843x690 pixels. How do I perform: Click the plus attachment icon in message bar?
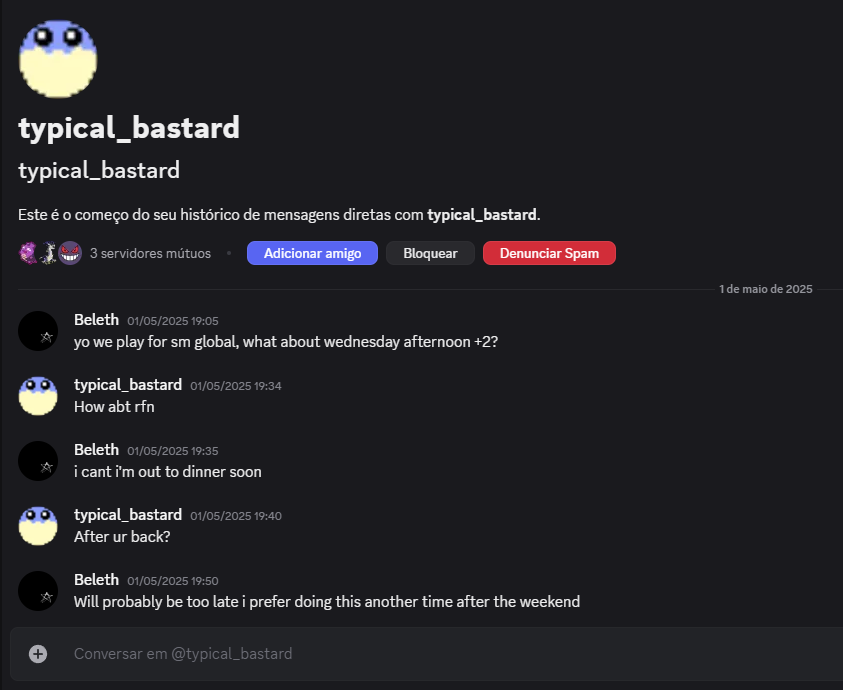click(x=38, y=654)
